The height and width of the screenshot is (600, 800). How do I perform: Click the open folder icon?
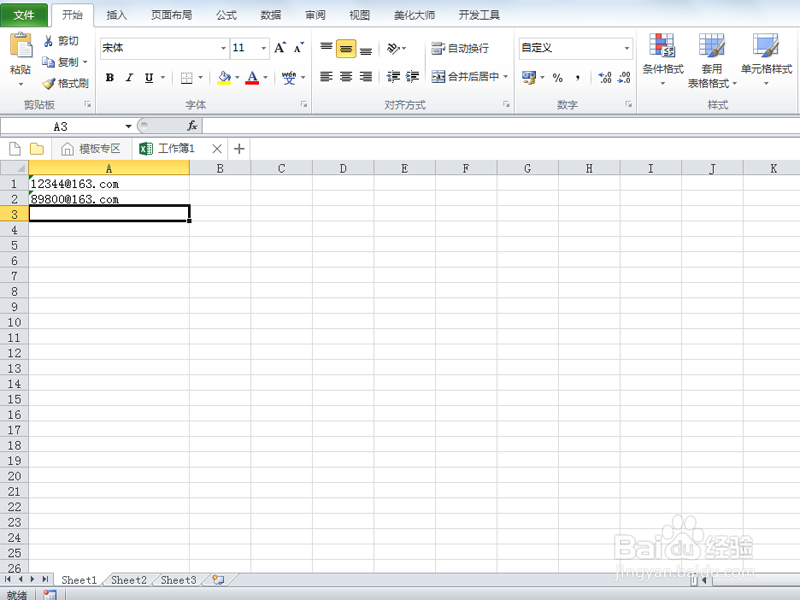point(37,148)
